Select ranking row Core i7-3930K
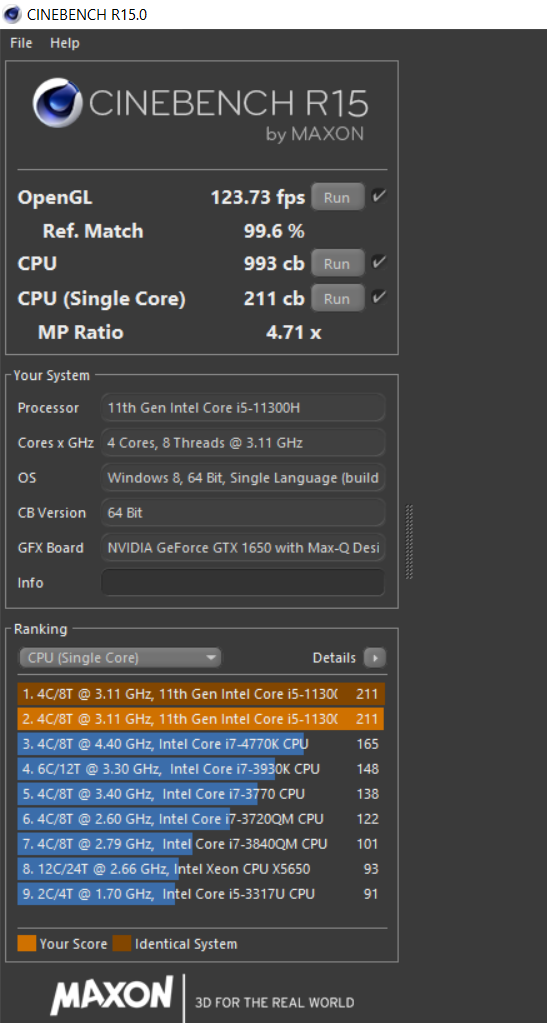This screenshot has width=547, height=1023. pyautogui.click(x=201, y=769)
